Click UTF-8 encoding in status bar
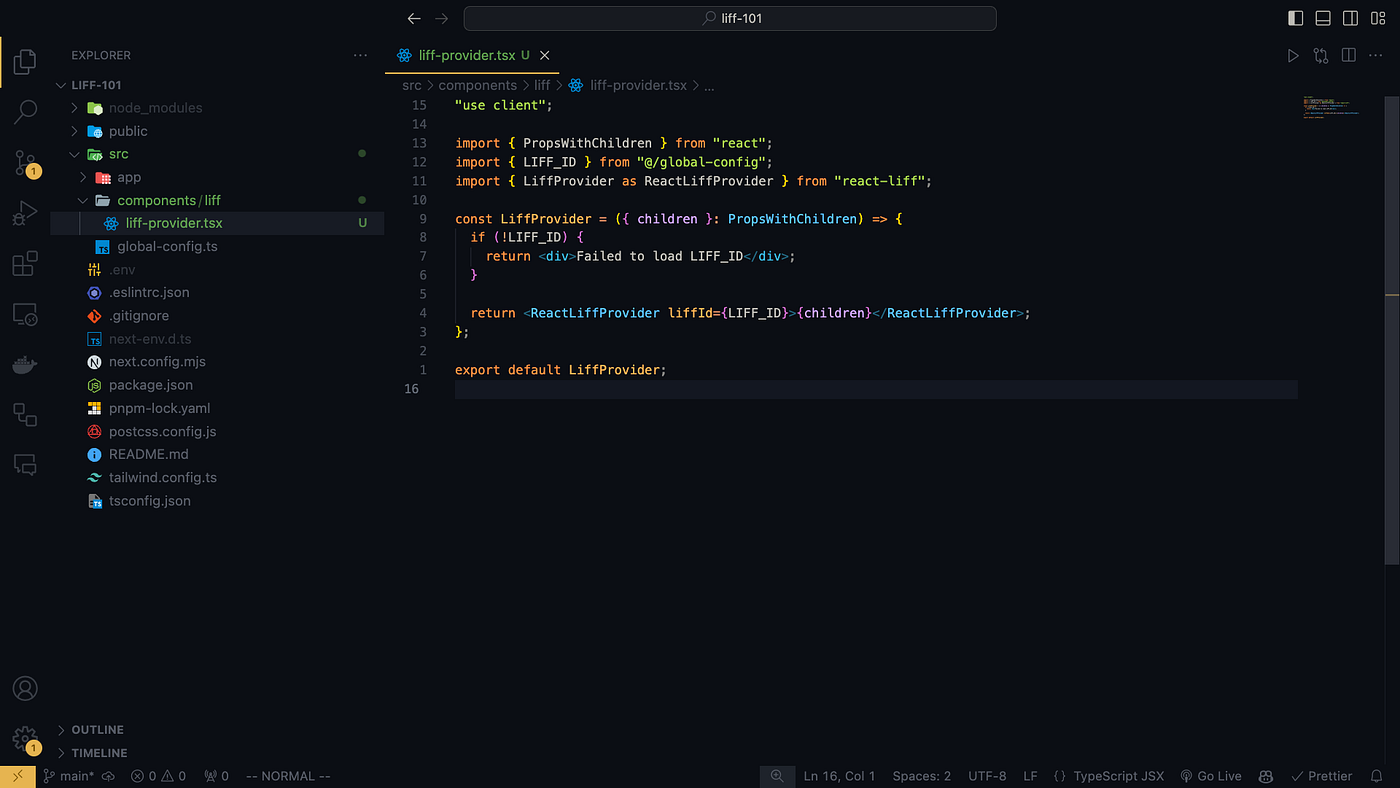Image resolution: width=1400 pixels, height=788 pixels. click(987, 776)
